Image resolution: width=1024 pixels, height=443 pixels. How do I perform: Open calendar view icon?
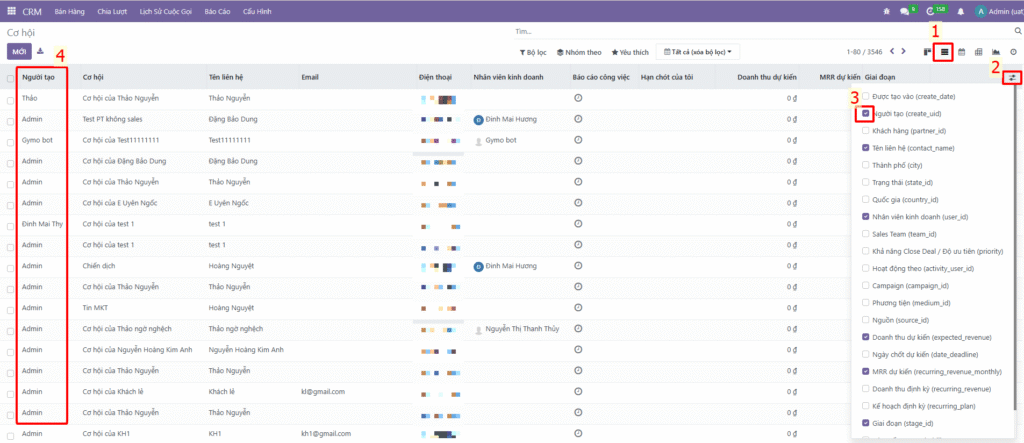961,52
